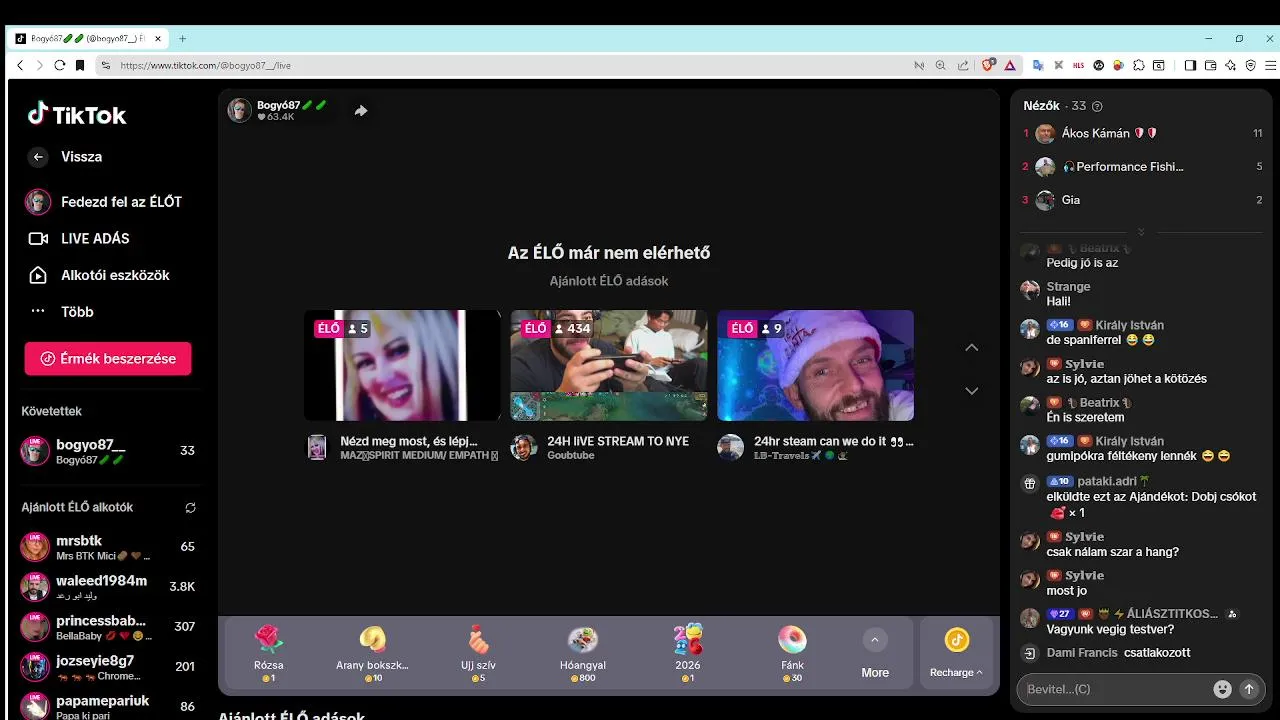This screenshot has height=720, width=1280.
Task: Share the live stream
Action: pos(361,111)
